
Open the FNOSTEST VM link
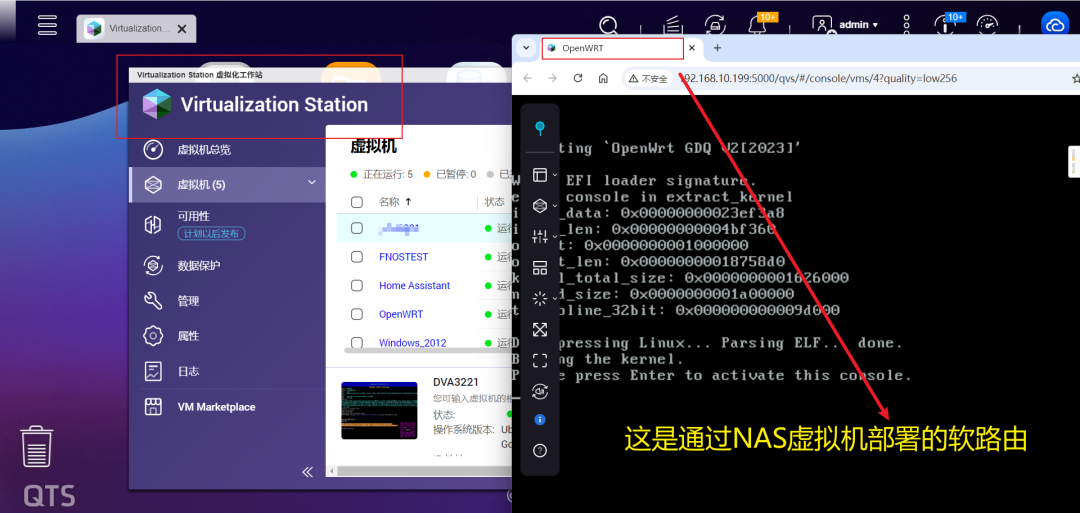(x=404, y=257)
